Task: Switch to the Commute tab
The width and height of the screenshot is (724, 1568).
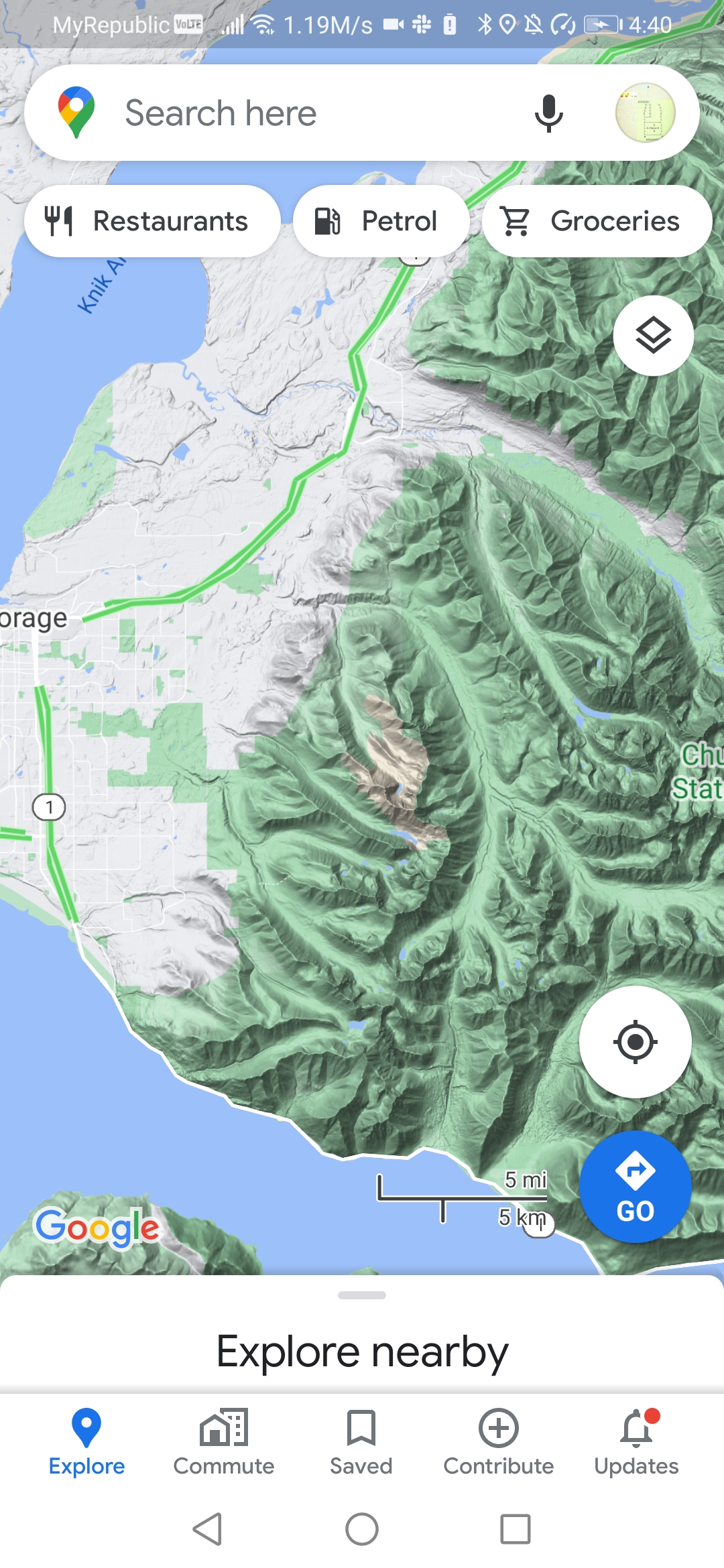Action: (224, 1443)
